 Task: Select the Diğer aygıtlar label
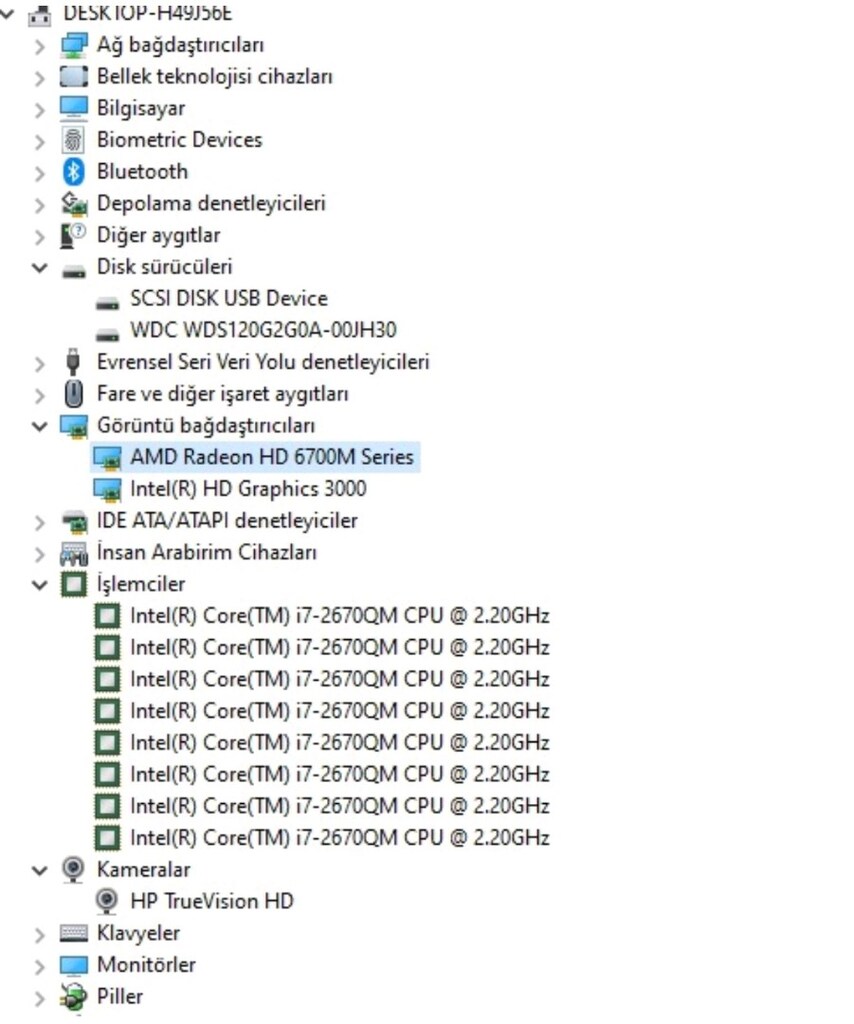point(159,235)
